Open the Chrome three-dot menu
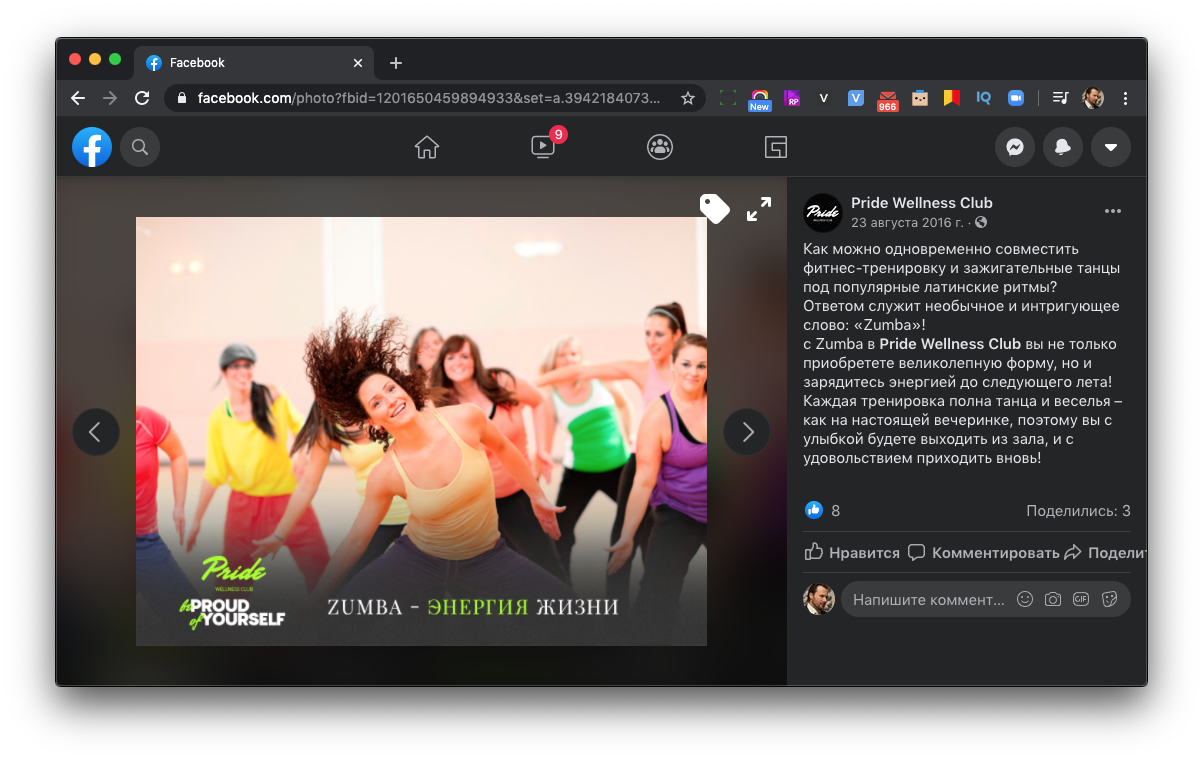The width and height of the screenshot is (1203, 760). 1126,98
